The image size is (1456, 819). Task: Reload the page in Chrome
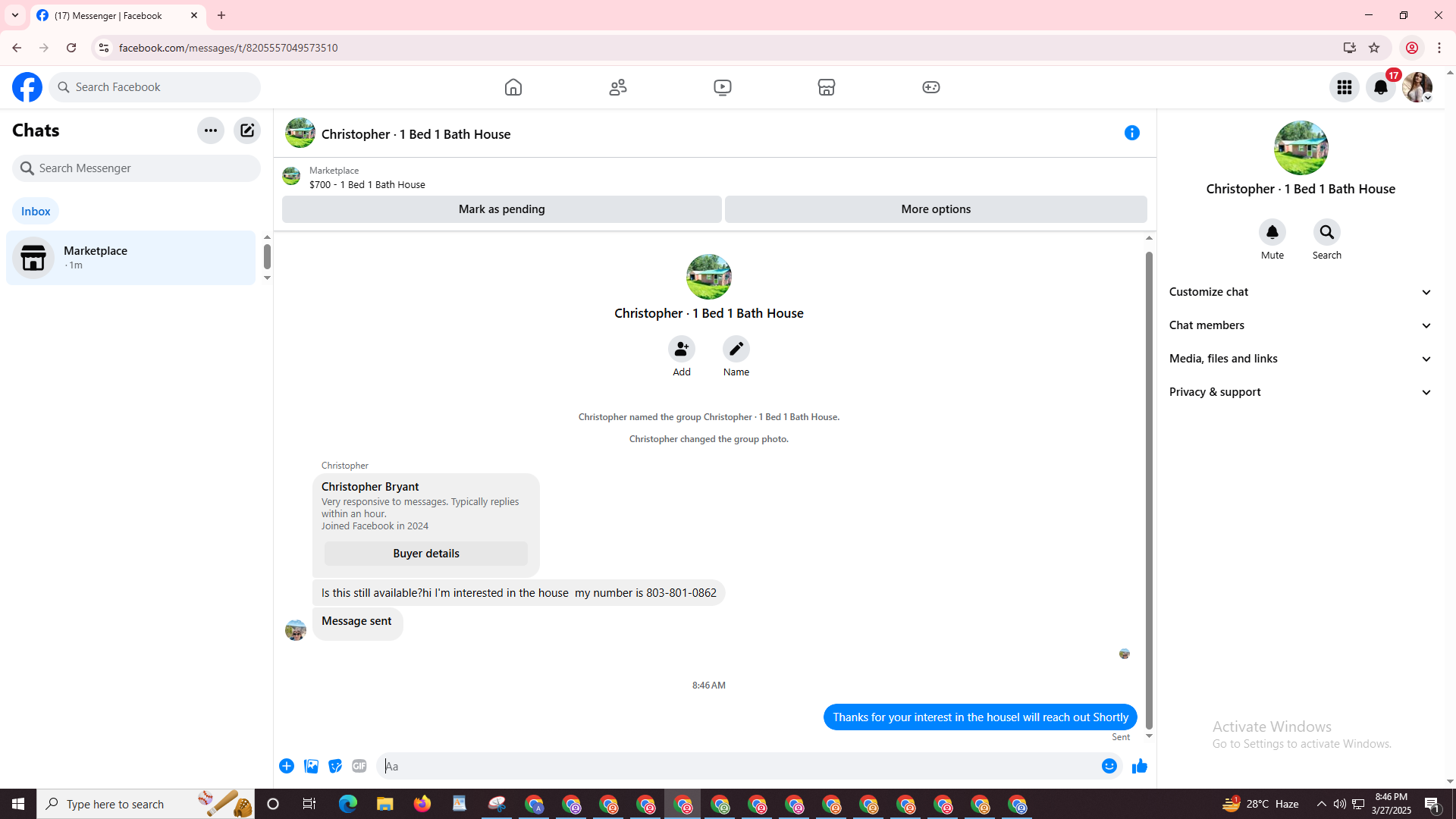(71, 48)
